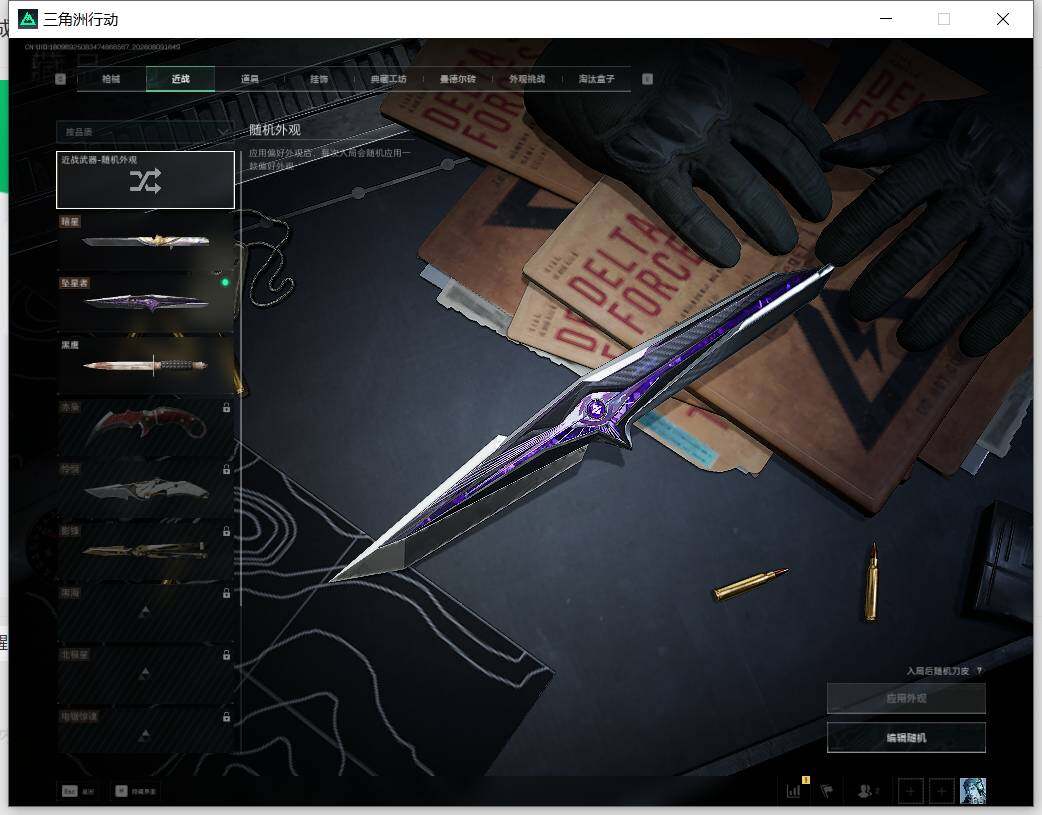Viewport: 1042px width, 815px height.
Task: Select the 暗星 knife skin thumbnail
Action: (146, 241)
